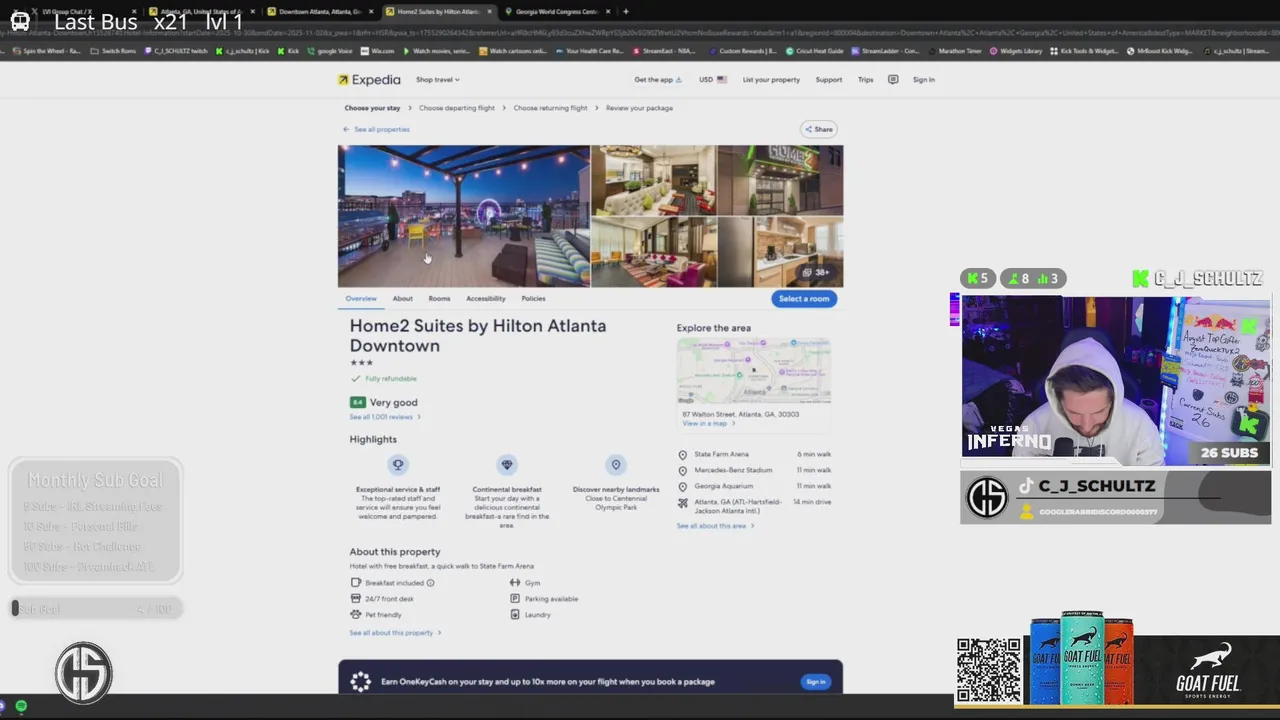The height and width of the screenshot is (720, 1280).
Task: Go to Choose departing flight step
Action: pos(457,108)
